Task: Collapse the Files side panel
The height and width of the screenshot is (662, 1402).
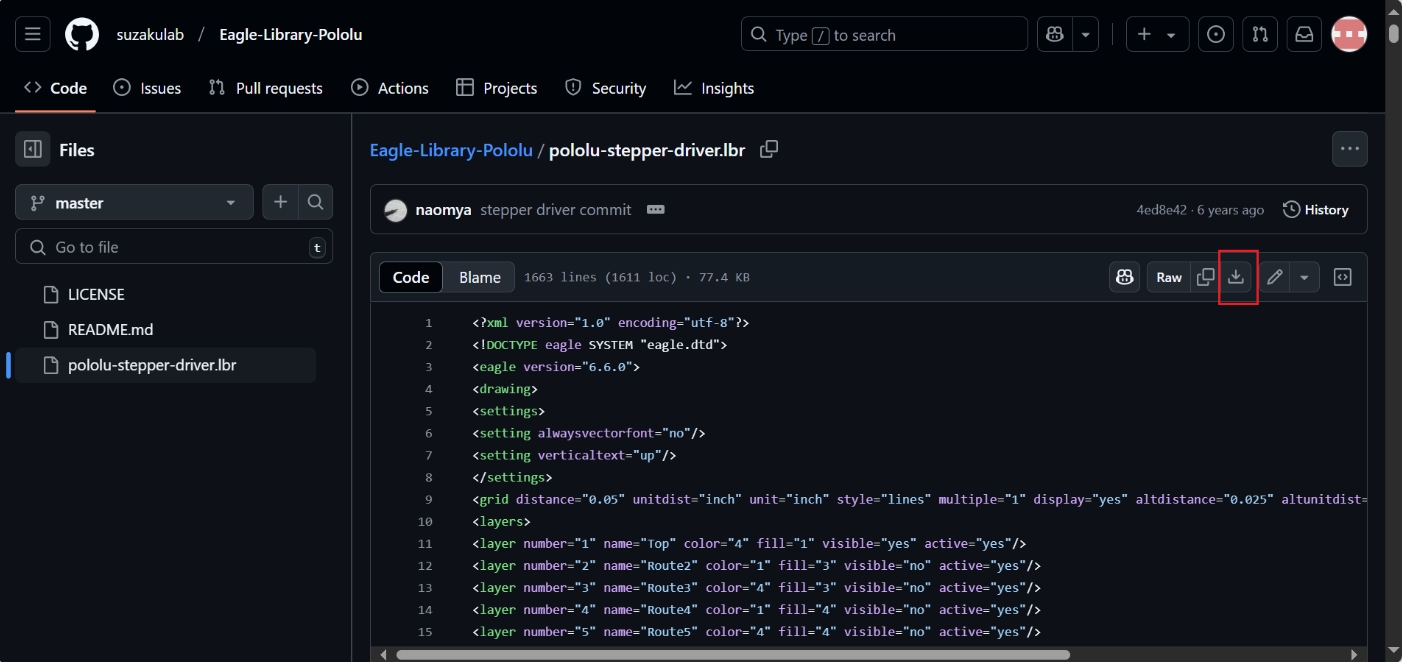Action: [32, 149]
